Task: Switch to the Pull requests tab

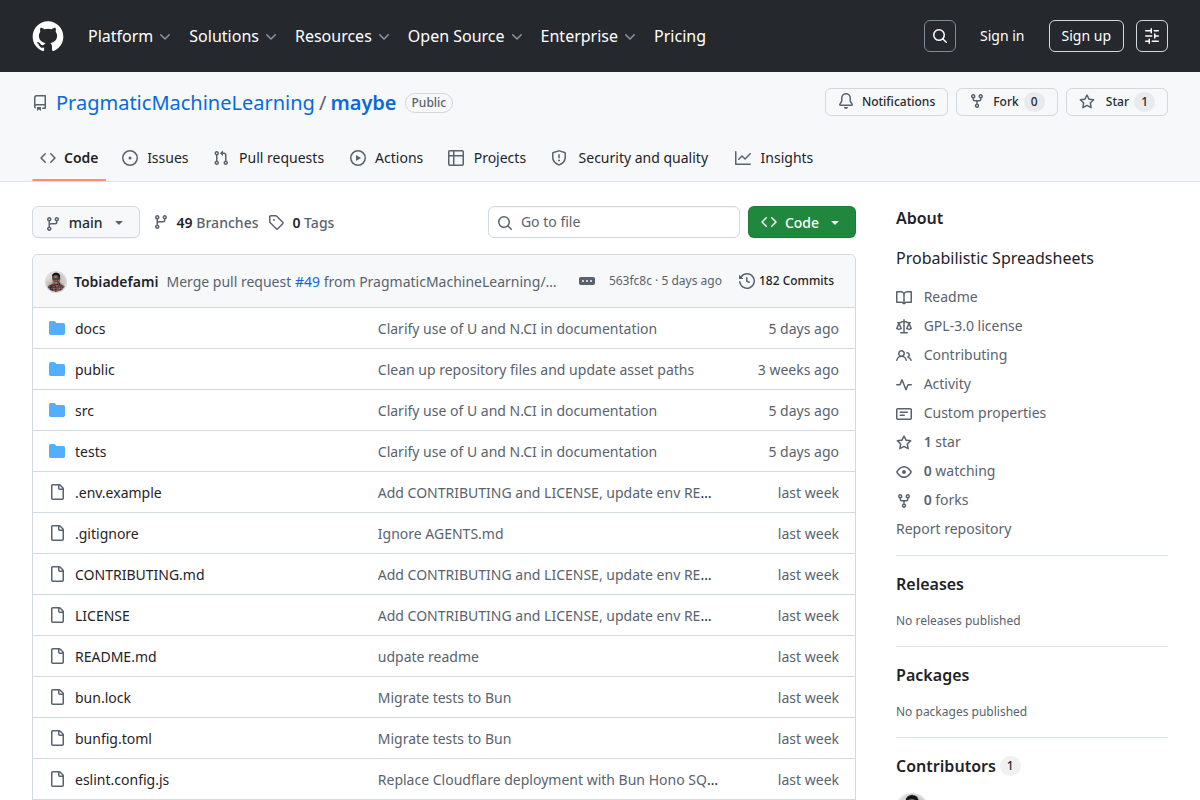Action: click(x=269, y=158)
